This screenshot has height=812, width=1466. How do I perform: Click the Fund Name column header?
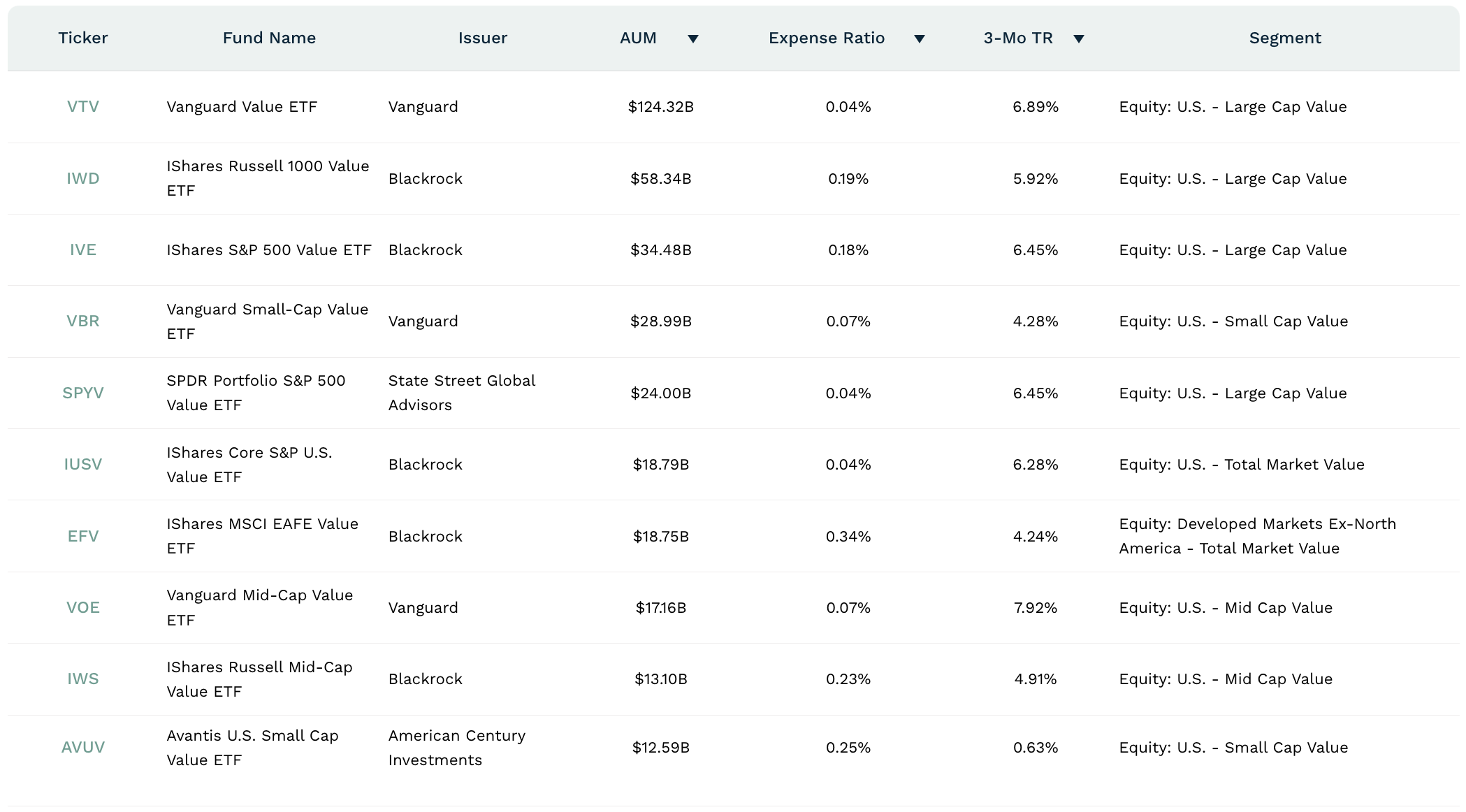click(x=269, y=38)
